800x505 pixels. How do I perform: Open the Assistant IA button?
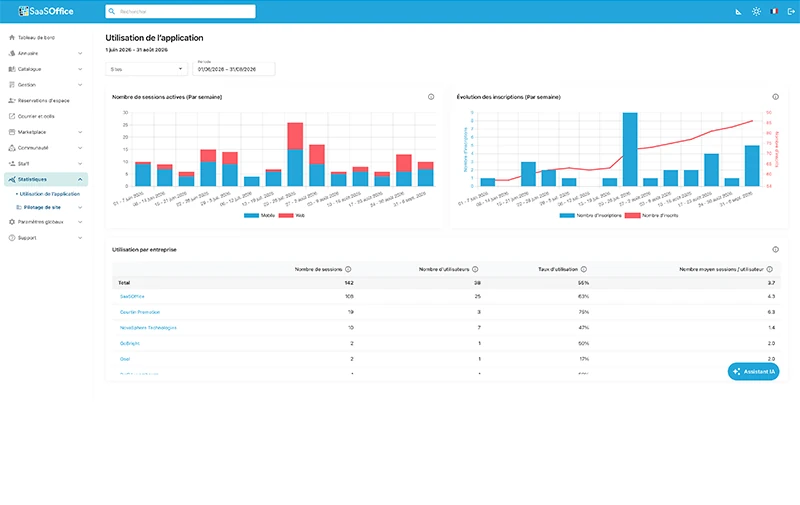754,371
